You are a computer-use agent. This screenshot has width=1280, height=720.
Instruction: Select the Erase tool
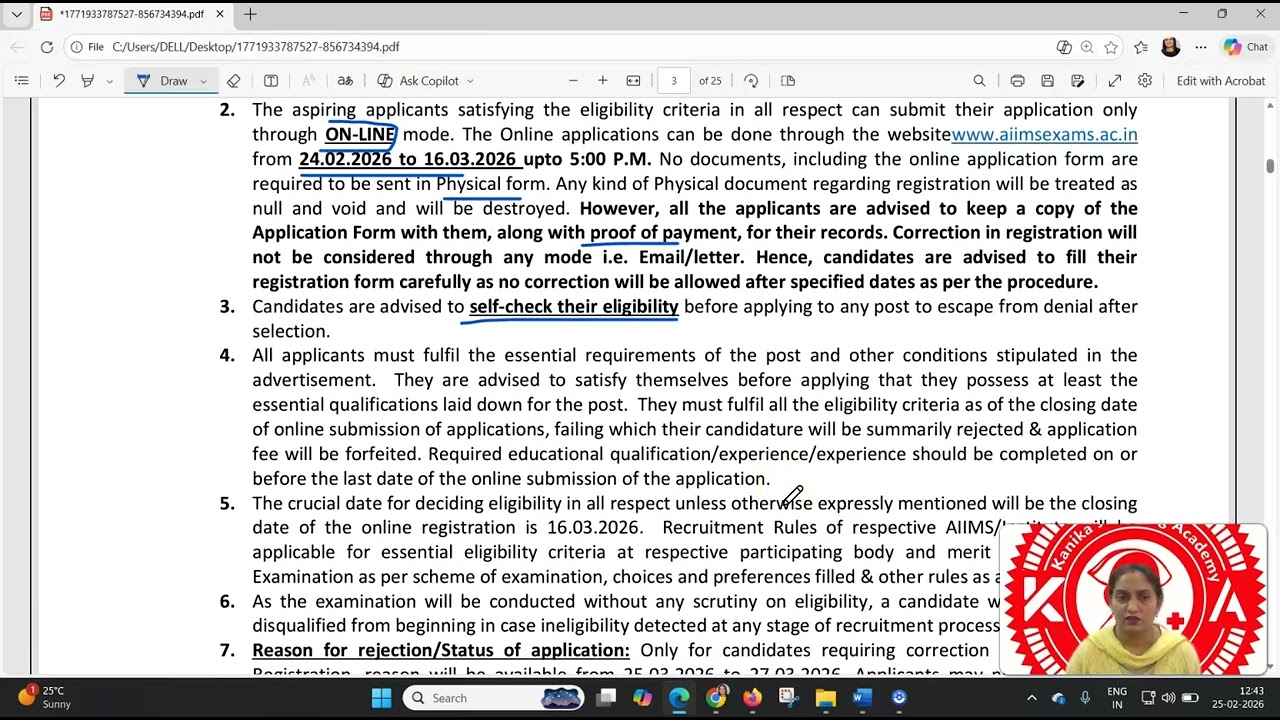pyautogui.click(x=234, y=81)
